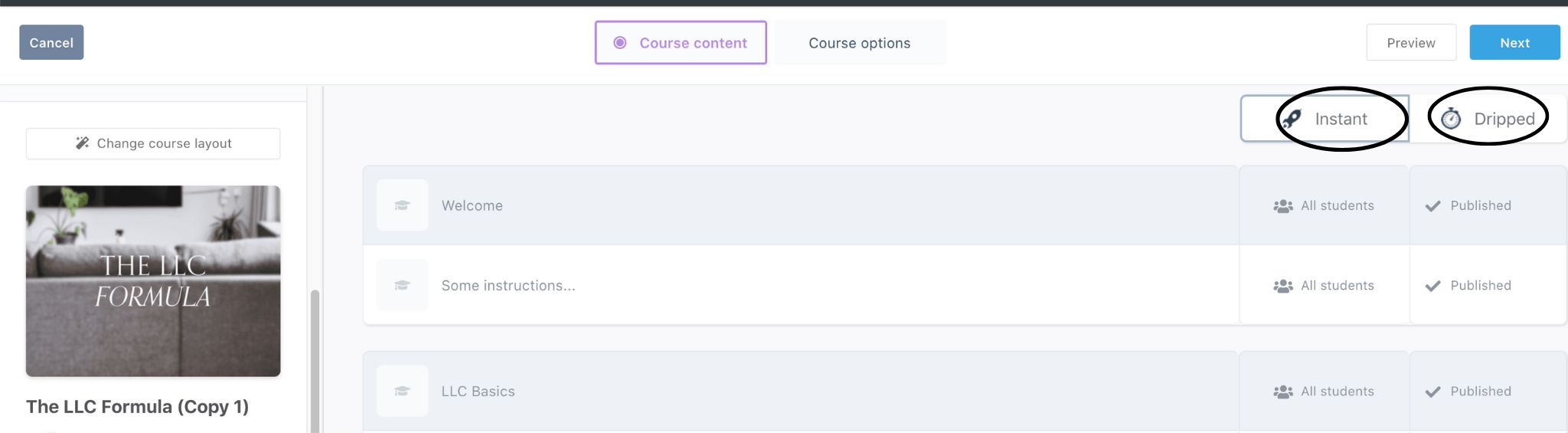Screen dimensions: 1568x433
Task: Select the Course content tab
Action: coord(681,43)
